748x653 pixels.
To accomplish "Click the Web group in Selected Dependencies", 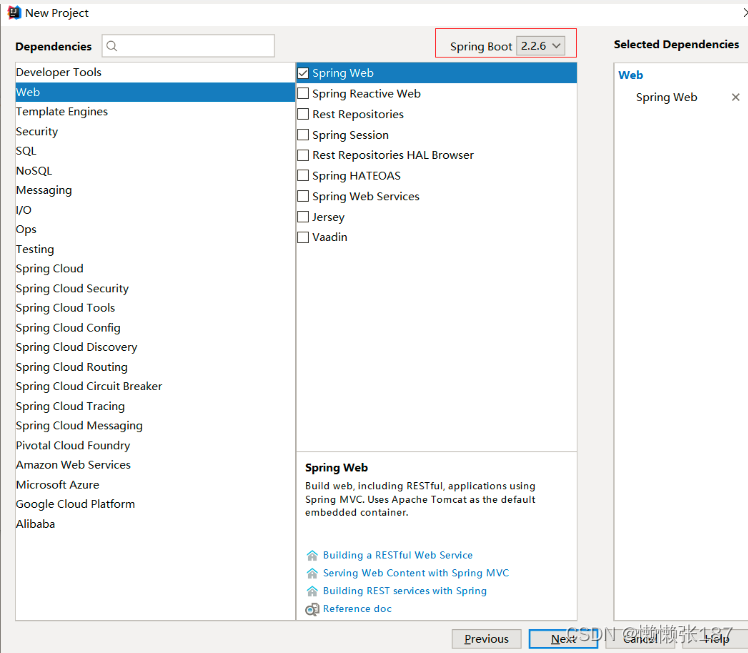I will pyautogui.click(x=631, y=75).
